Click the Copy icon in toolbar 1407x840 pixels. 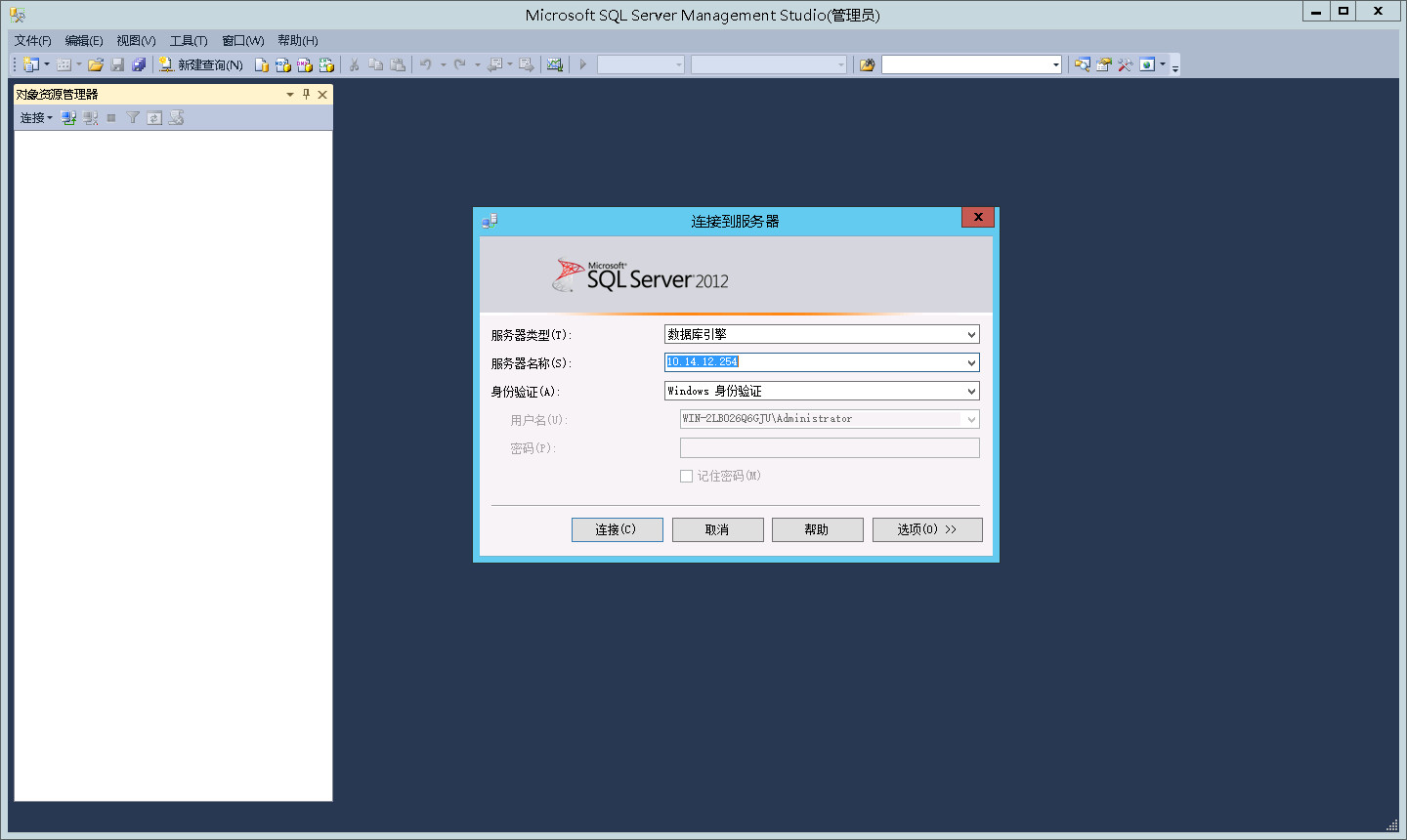[x=375, y=64]
